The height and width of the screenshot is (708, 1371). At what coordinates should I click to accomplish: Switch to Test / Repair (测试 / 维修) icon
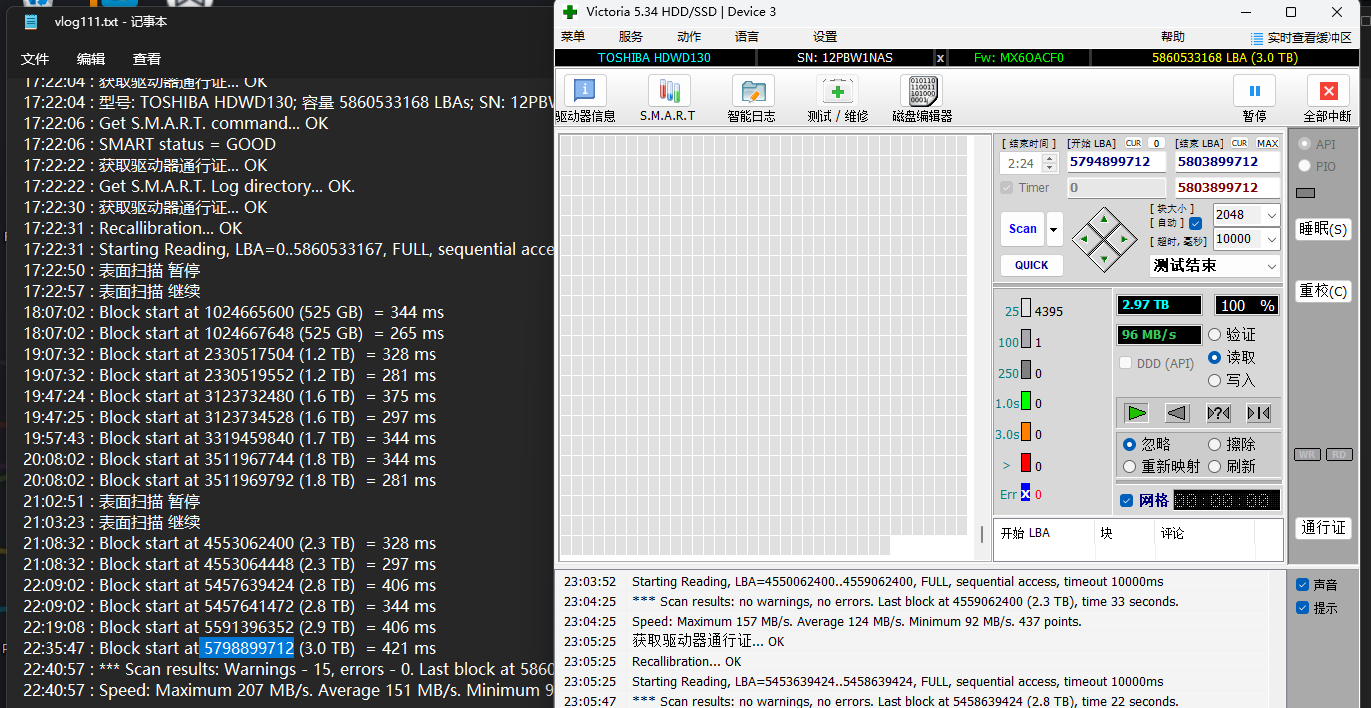tap(837, 91)
